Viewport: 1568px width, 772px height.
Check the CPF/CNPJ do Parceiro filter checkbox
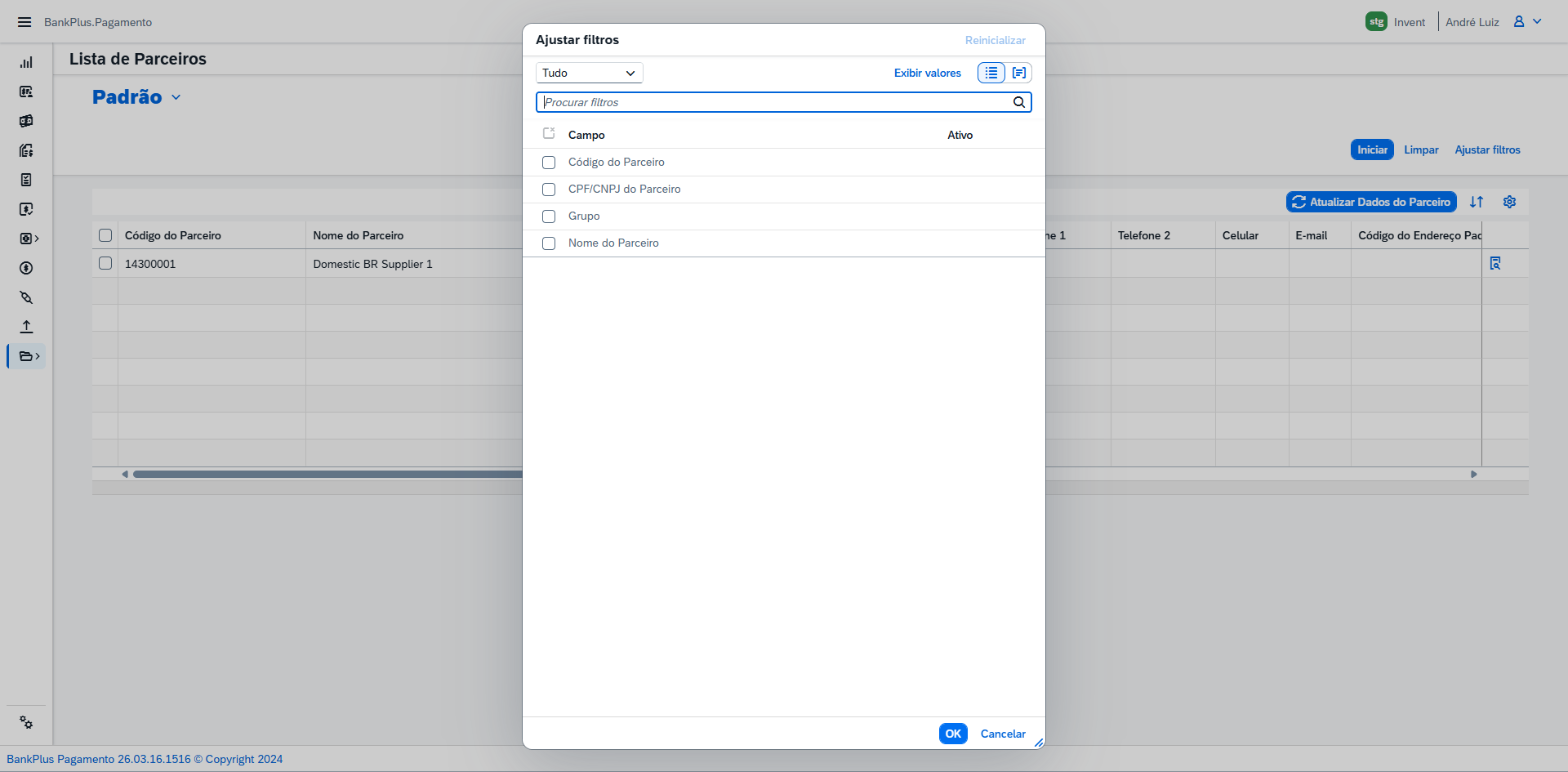(548, 189)
